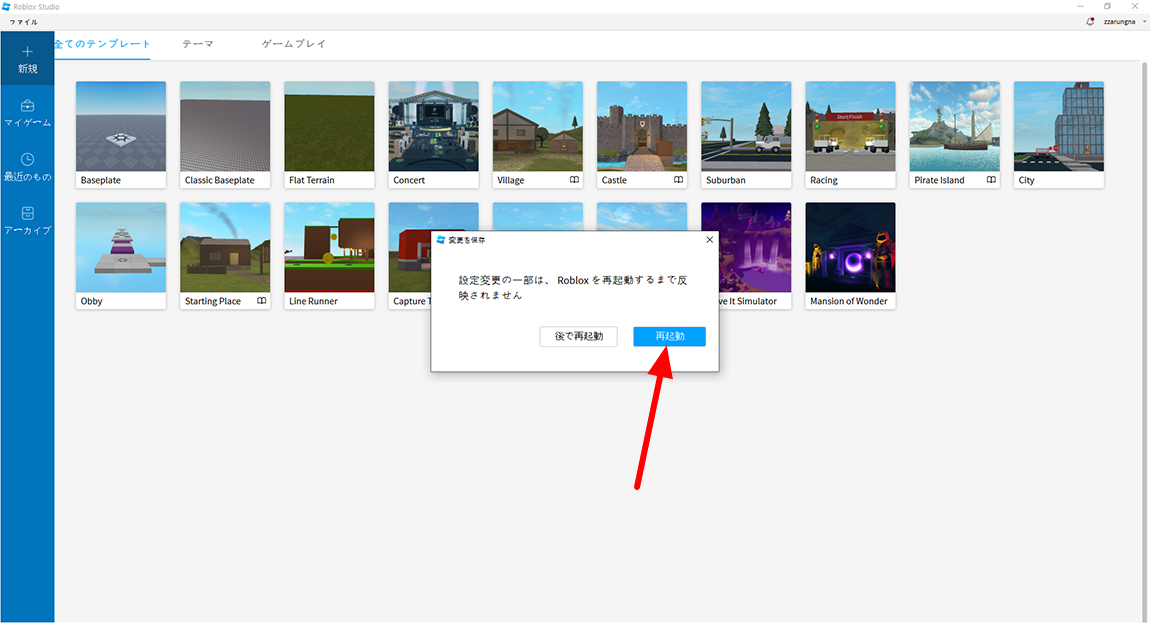Open the Village template tutorial book icon
The image size is (1150, 623).
[576, 180]
